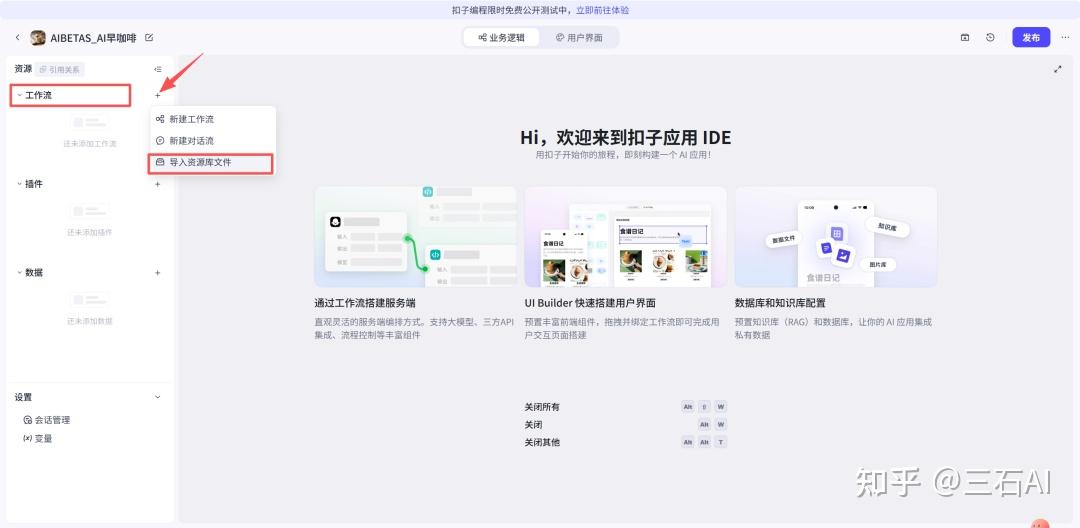Viewport: 1080px width, 528px height.
Task: Open the version history clock icon
Action: (990, 38)
